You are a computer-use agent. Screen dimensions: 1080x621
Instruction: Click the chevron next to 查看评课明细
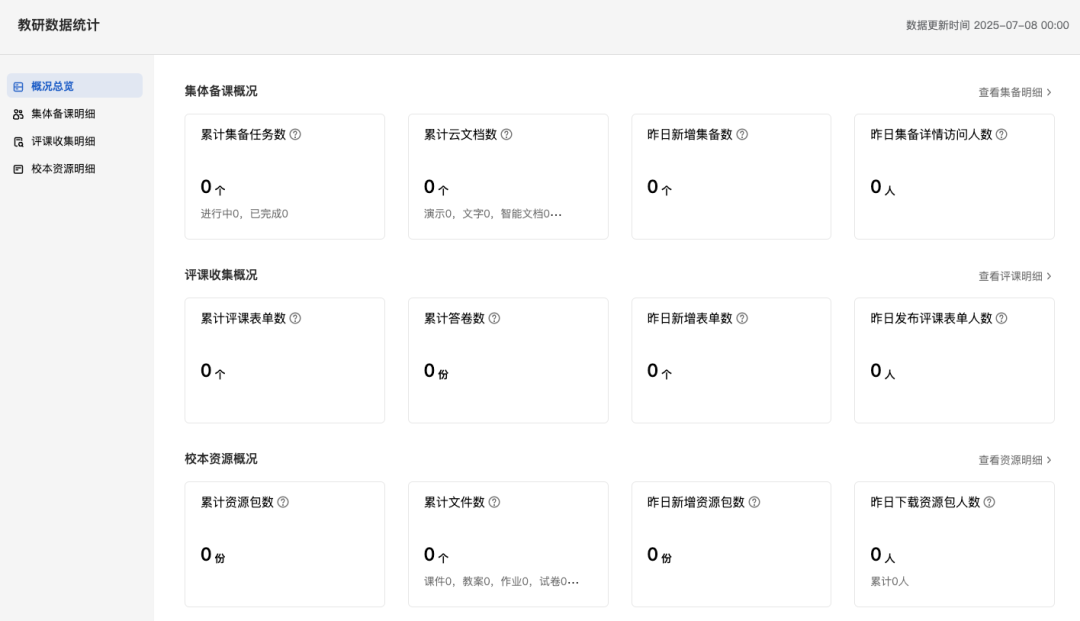pos(1048,274)
